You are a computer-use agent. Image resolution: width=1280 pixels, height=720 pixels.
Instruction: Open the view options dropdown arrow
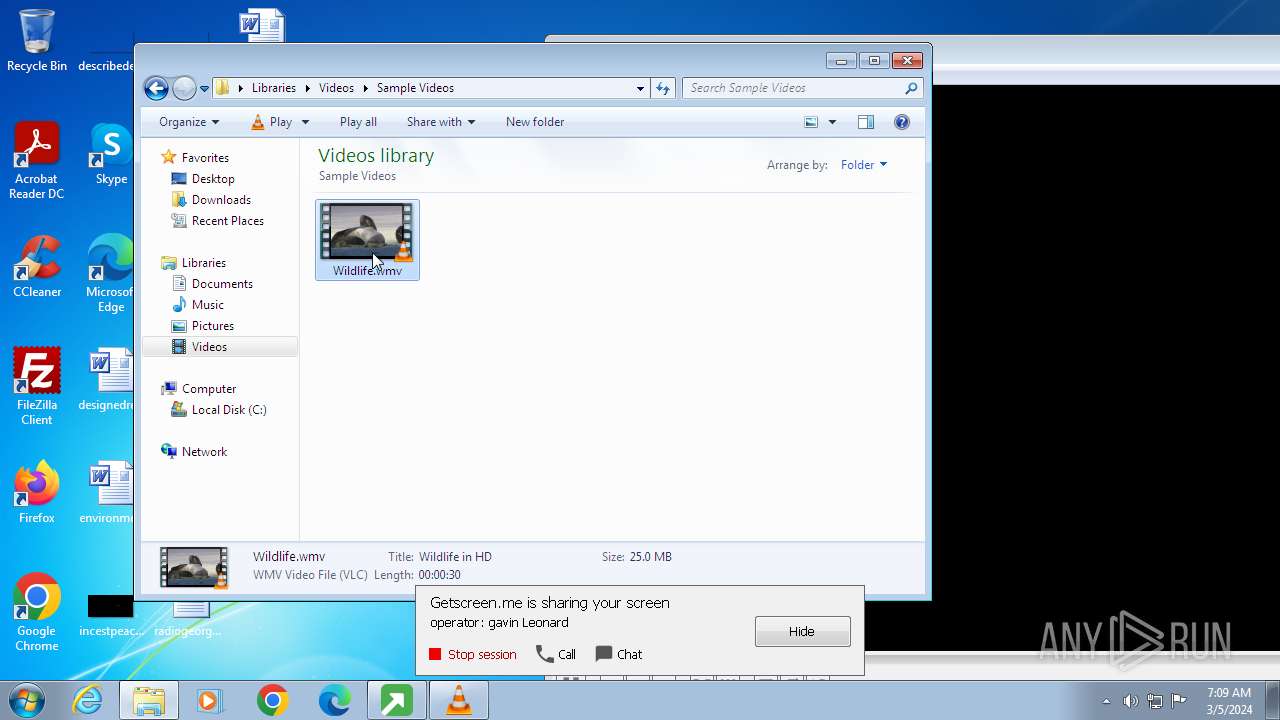pos(832,122)
